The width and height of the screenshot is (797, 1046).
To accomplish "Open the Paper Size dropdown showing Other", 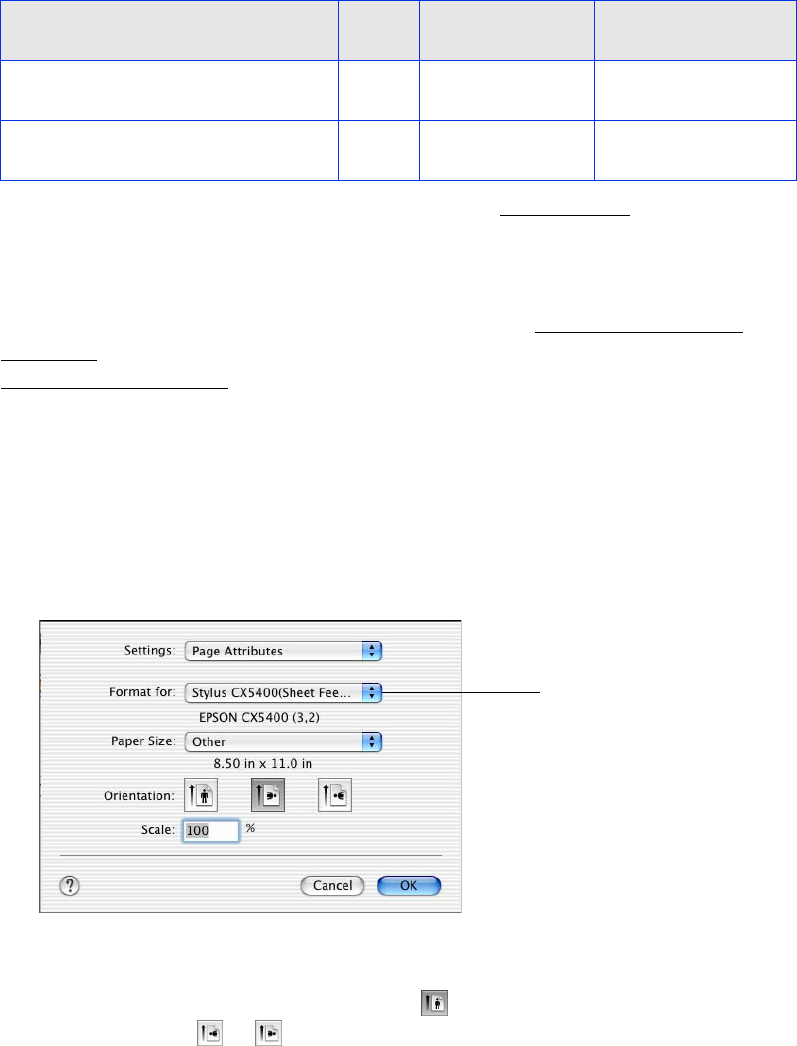I will point(283,742).
